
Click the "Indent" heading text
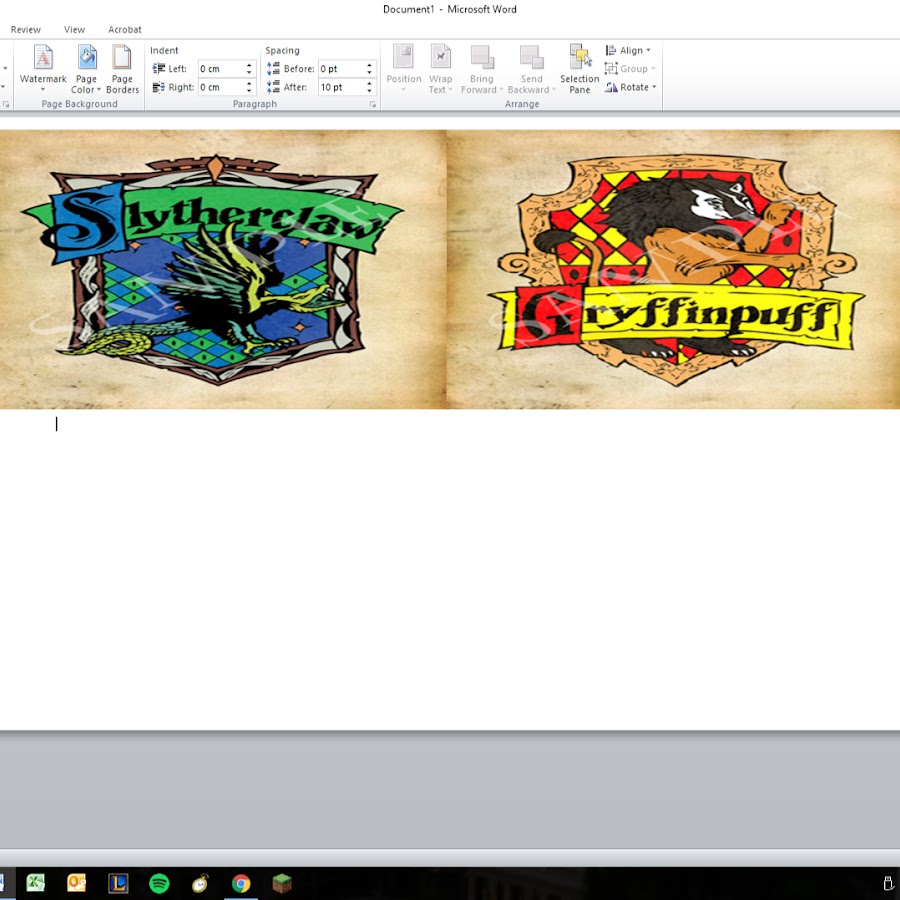(164, 51)
